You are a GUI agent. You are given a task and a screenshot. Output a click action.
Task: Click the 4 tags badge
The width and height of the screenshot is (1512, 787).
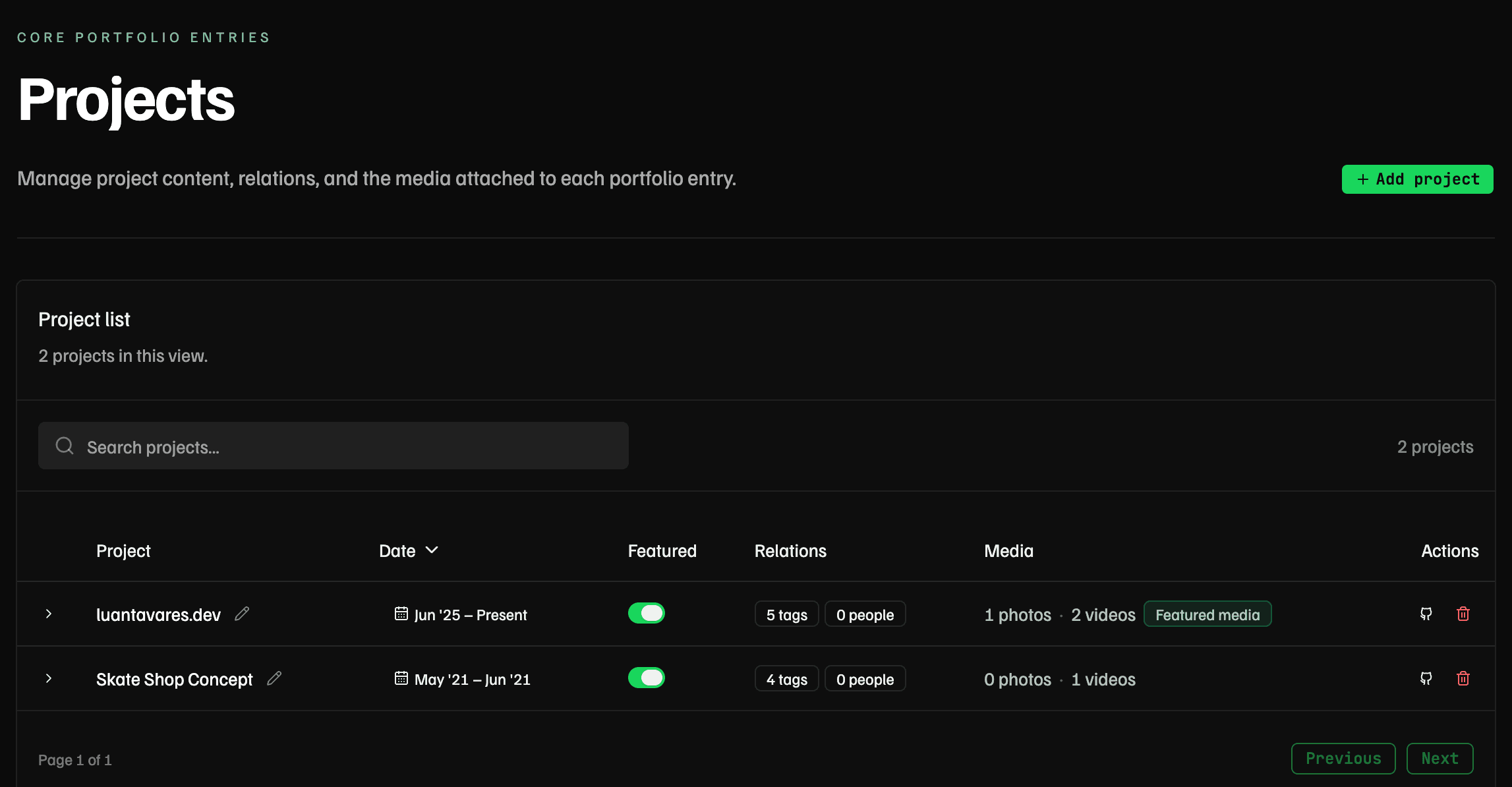point(787,679)
